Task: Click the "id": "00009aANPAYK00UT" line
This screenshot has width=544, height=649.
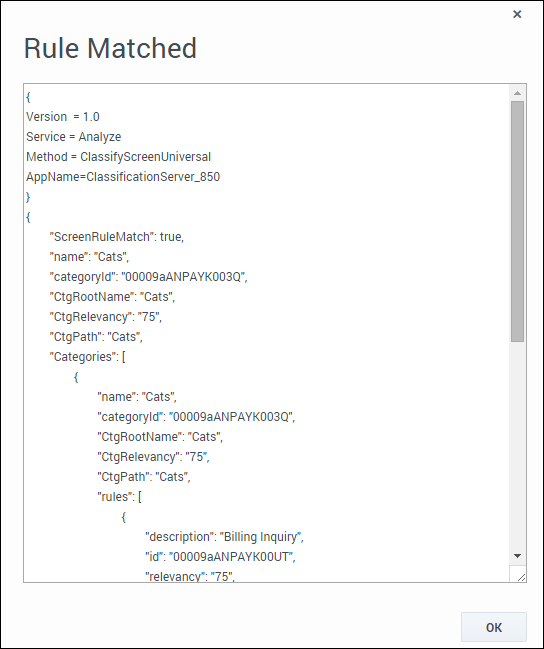Action: coord(220,557)
